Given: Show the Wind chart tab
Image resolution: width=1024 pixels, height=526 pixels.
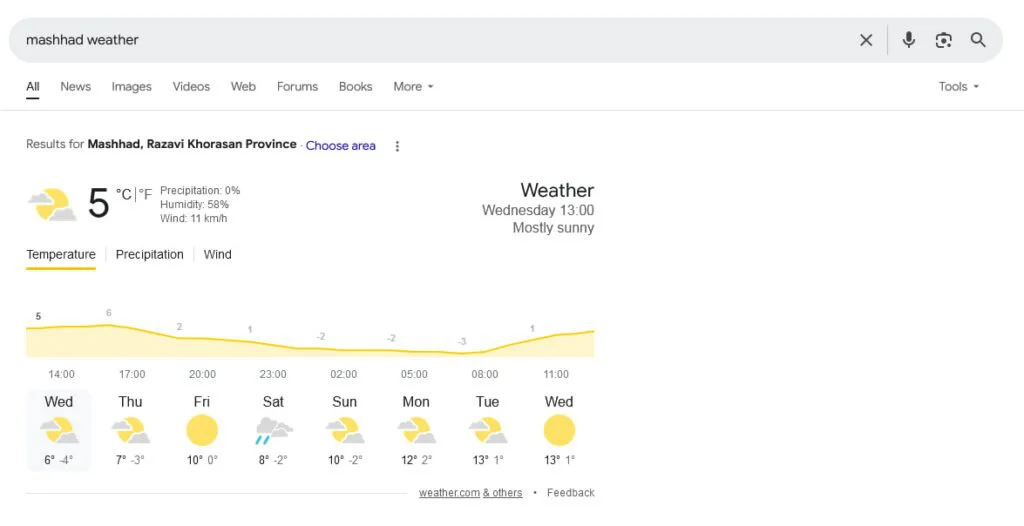Looking at the screenshot, I should [x=217, y=255].
